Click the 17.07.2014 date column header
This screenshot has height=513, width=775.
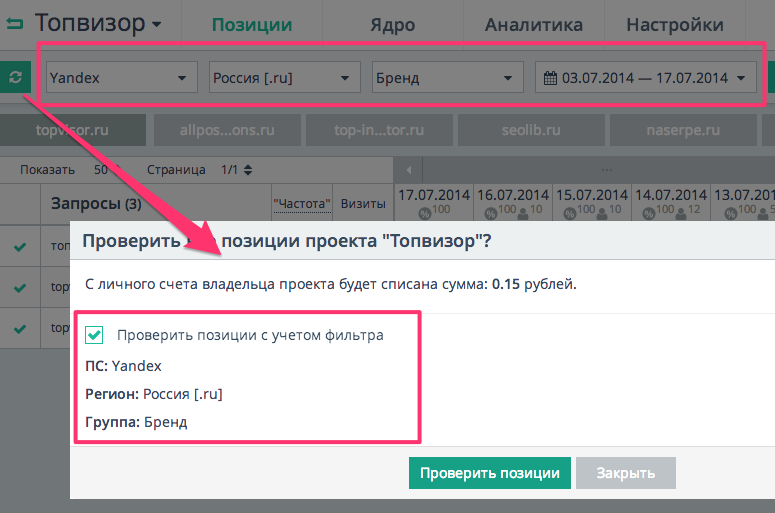coord(434,195)
